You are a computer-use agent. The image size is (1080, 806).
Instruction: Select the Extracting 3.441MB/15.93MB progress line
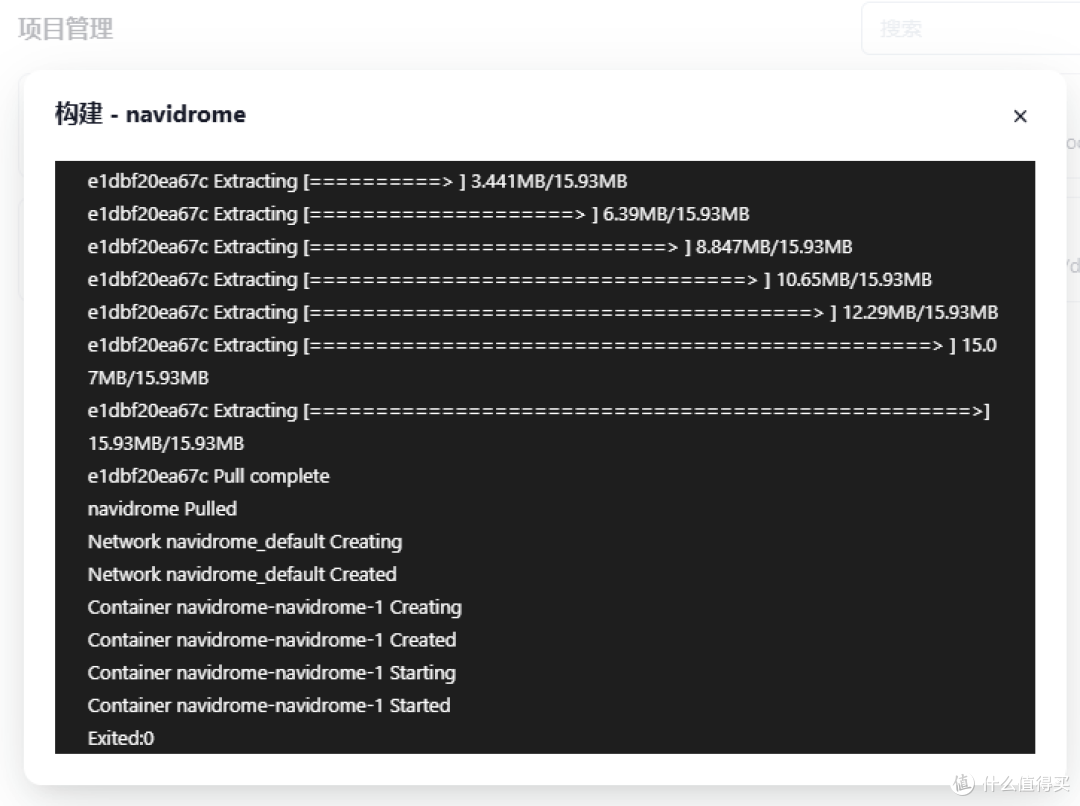click(x=356, y=181)
